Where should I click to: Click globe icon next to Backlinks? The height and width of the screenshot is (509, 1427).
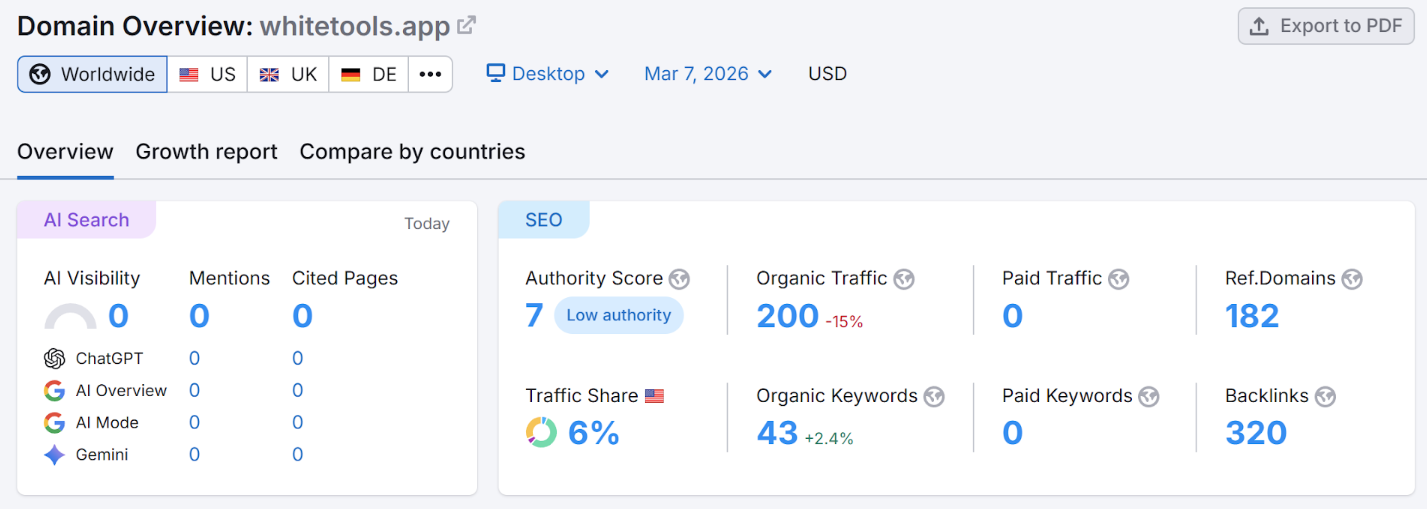coord(1325,397)
